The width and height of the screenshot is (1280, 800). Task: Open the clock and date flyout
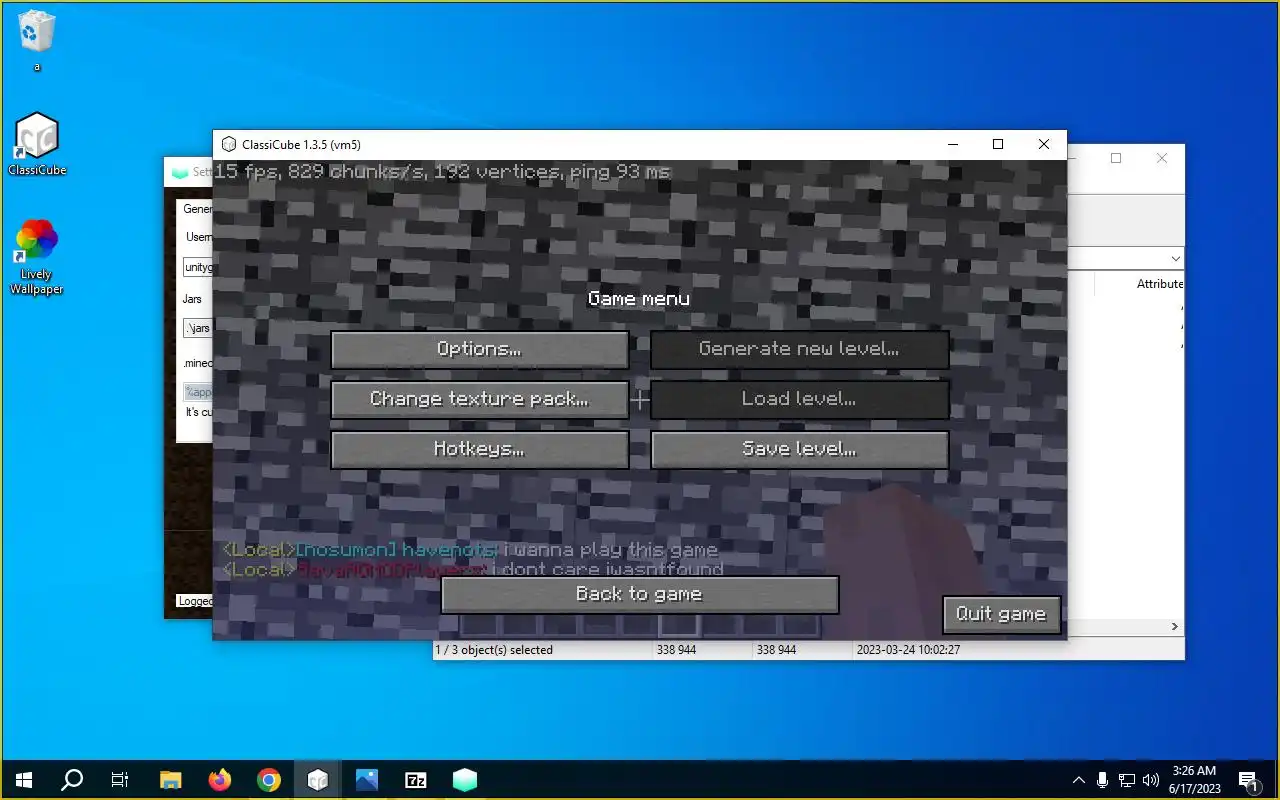coord(1194,780)
